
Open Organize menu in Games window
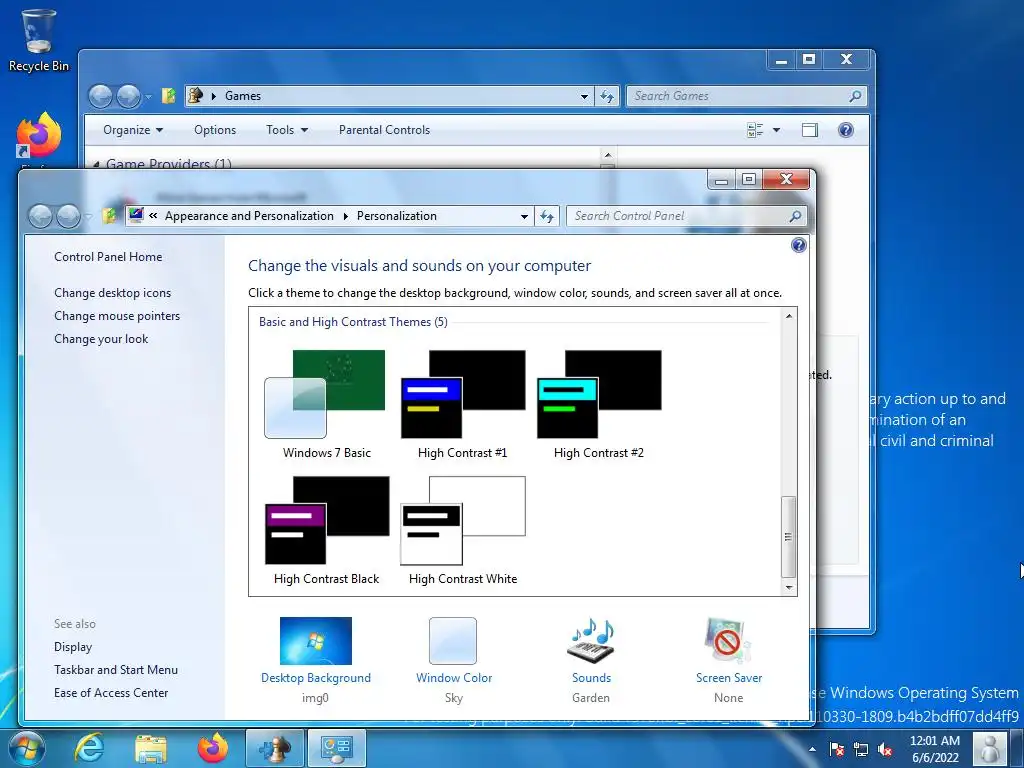(x=133, y=130)
